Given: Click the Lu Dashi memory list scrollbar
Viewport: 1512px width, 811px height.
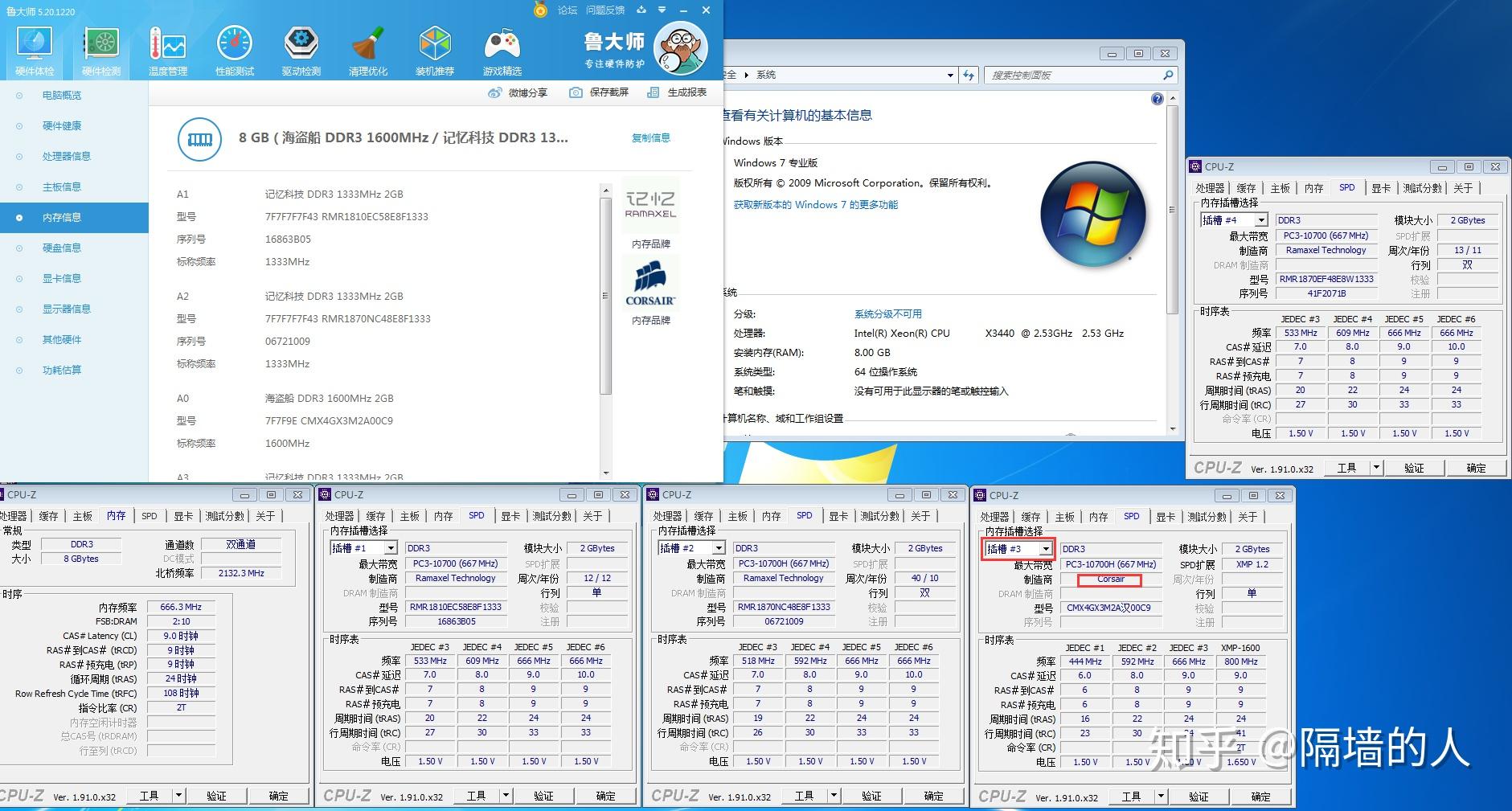Looking at the screenshot, I should click(x=606, y=295).
